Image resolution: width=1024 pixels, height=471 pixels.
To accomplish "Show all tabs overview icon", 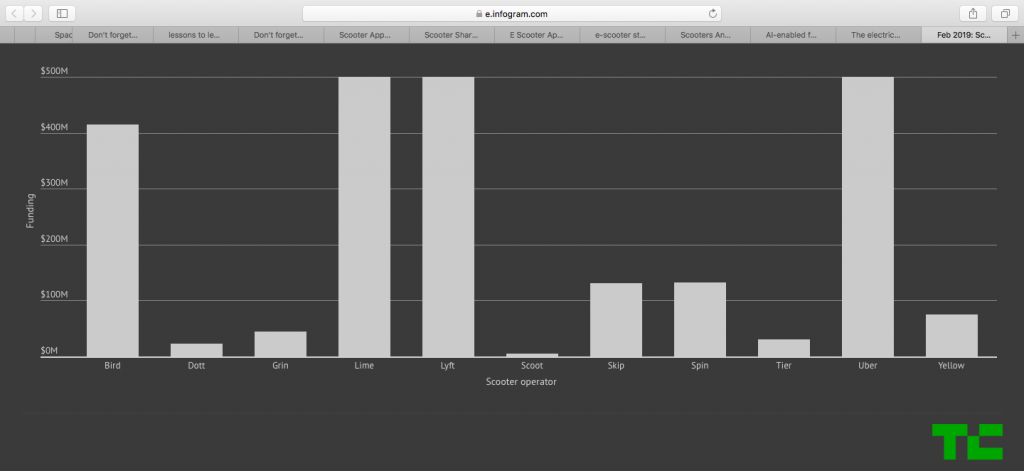I will [1003, 13].
